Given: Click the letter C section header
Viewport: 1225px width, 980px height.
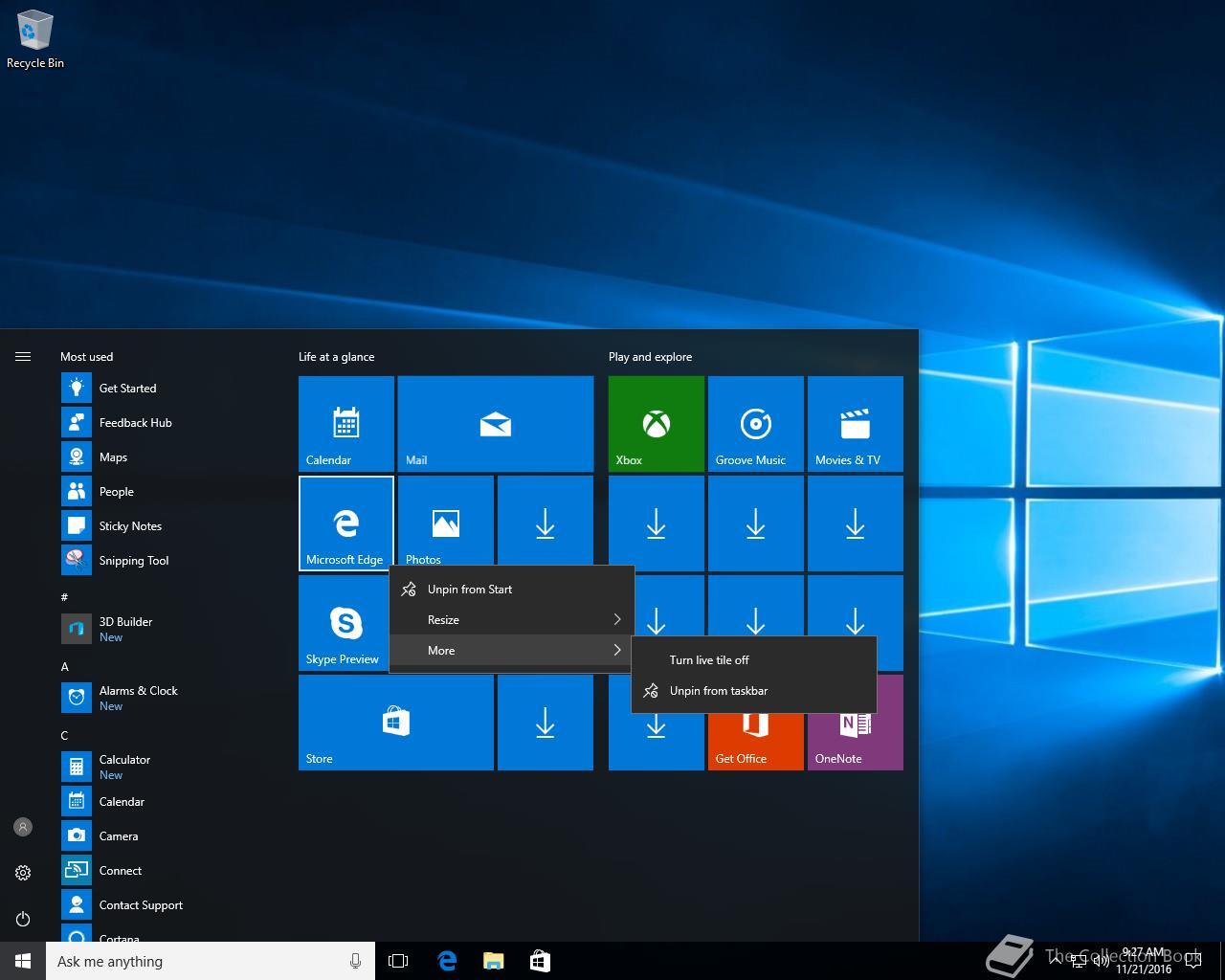Looking at the screenshot, I should (65, 735).
